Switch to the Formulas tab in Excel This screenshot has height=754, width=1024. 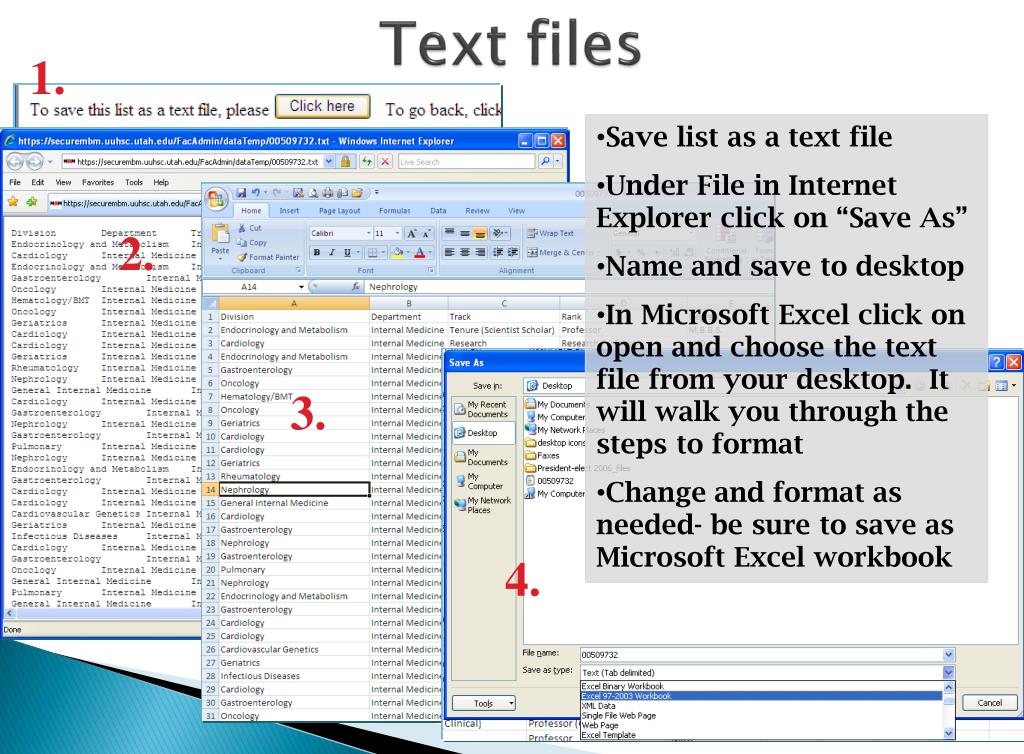(x=394, y=211)
